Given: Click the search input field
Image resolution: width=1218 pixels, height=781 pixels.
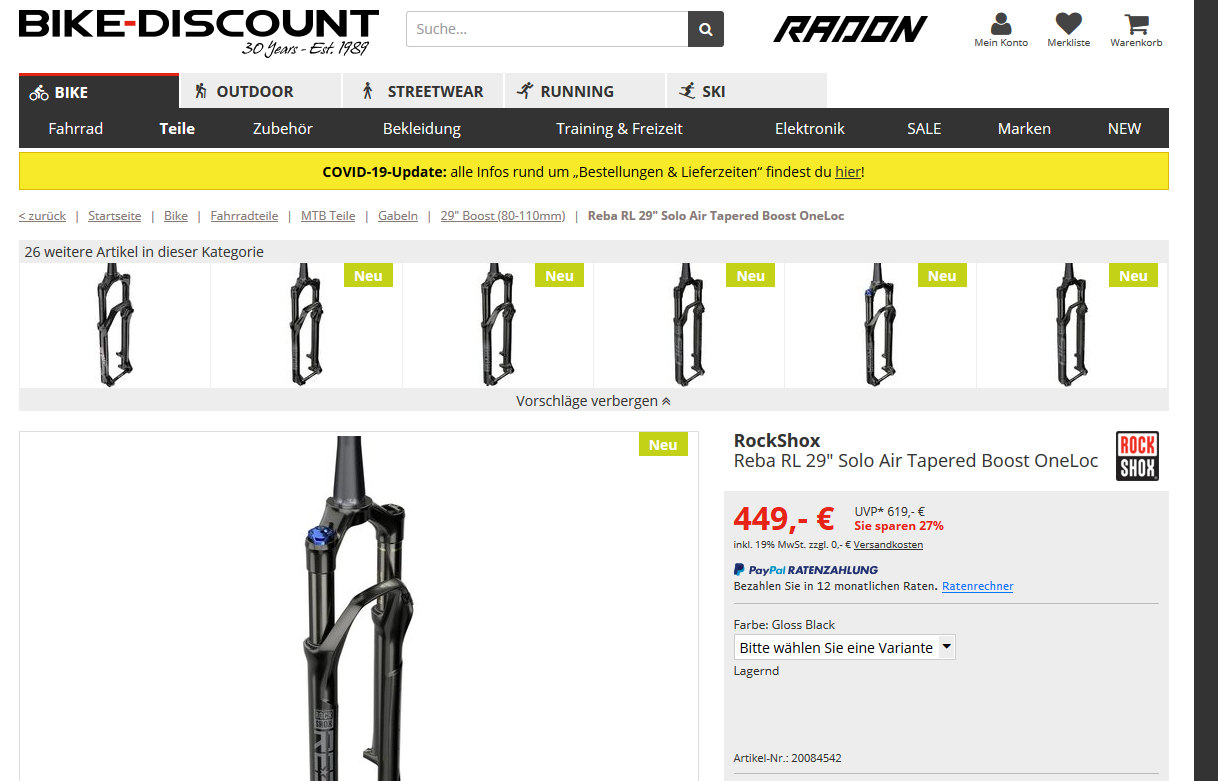Looking at the screenshot, I should (547, 29).
